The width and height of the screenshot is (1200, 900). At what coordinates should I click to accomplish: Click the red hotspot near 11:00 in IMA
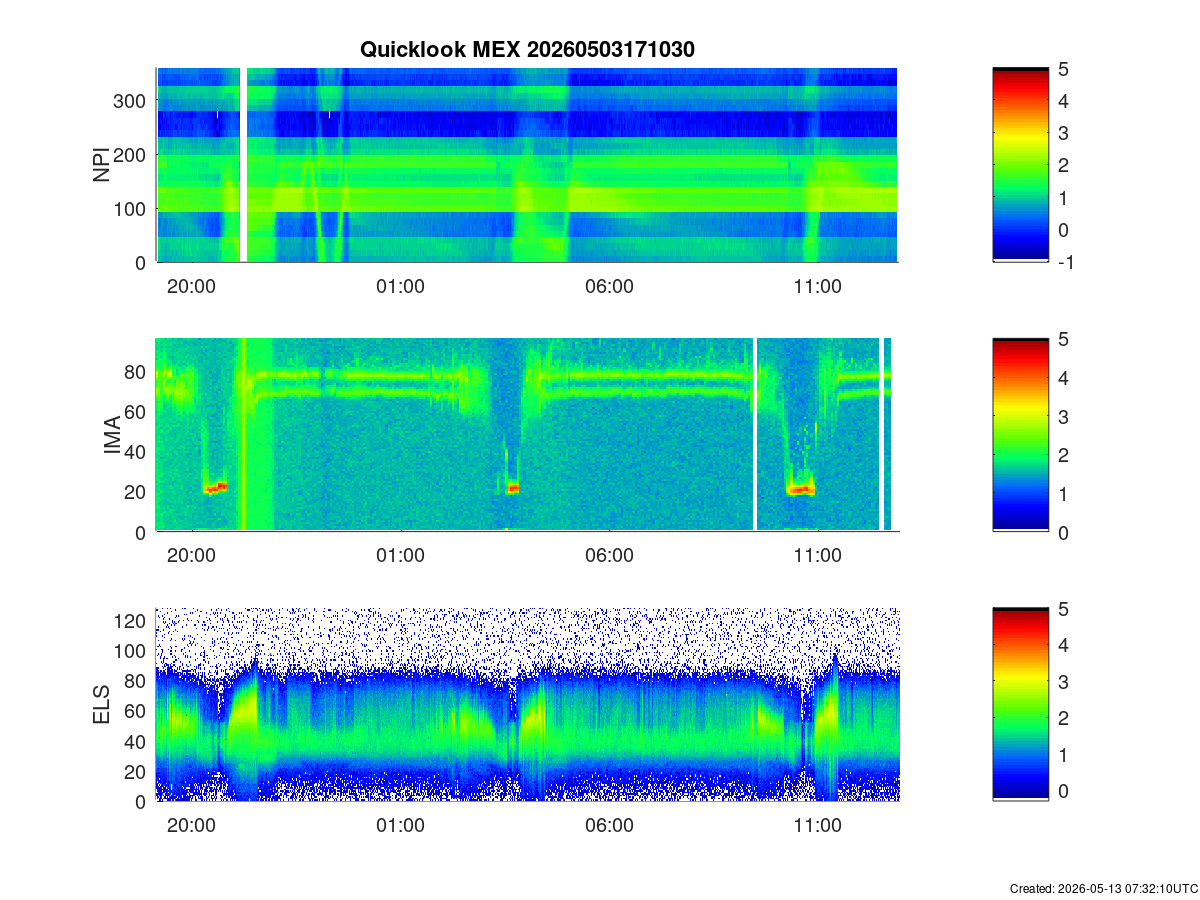tap(800, 490)
